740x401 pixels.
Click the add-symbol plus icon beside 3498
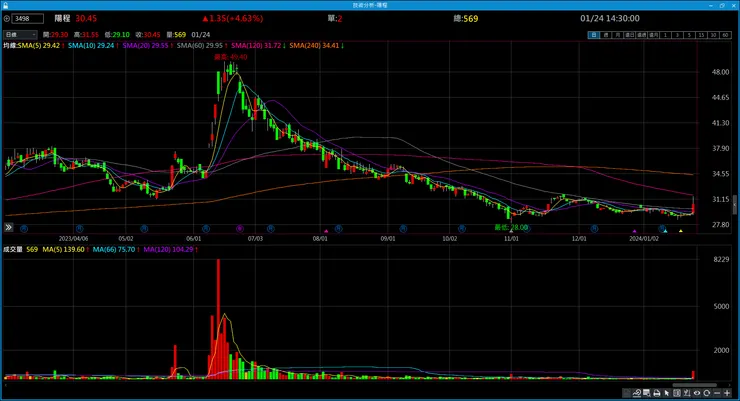click(7, 19)
